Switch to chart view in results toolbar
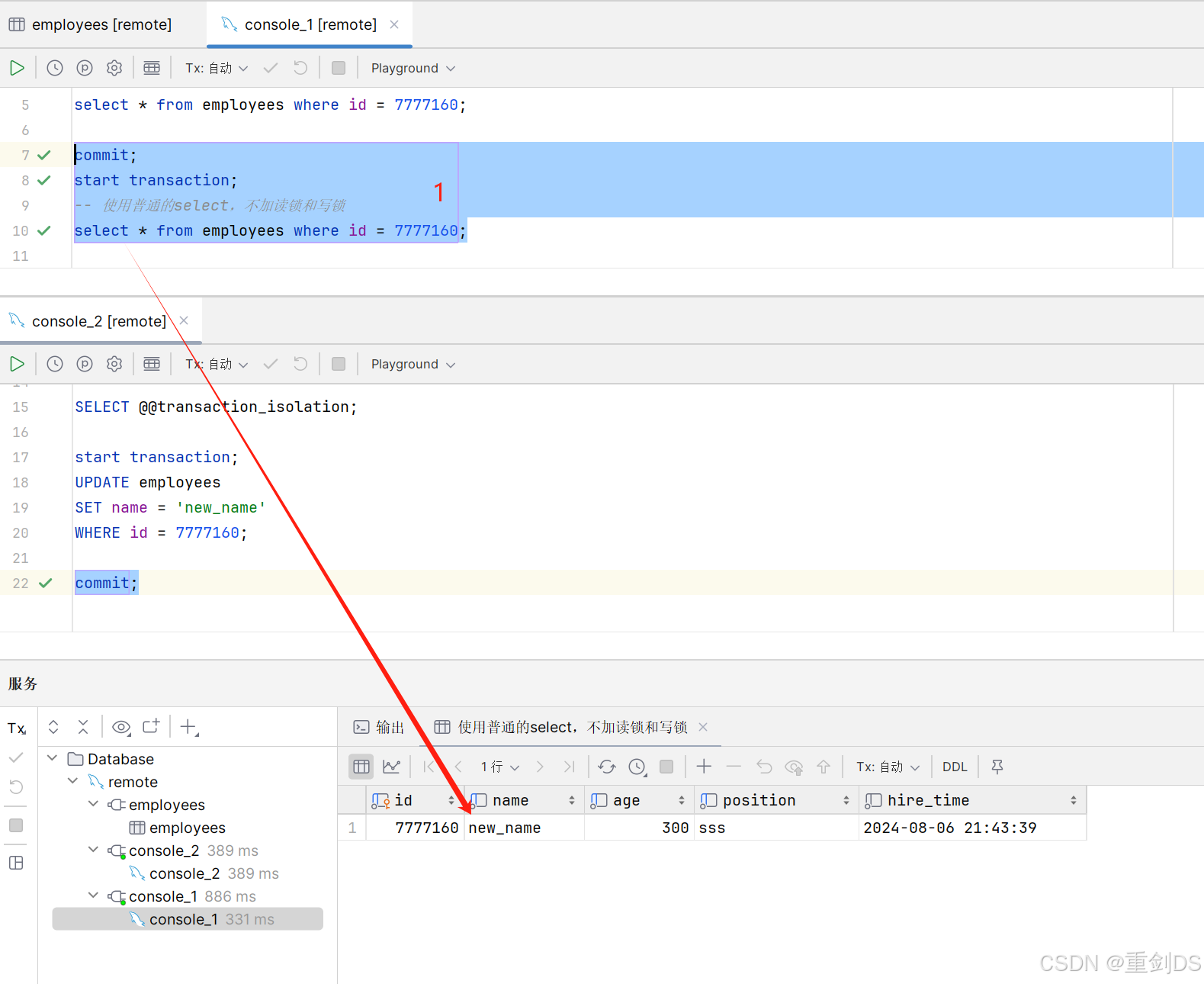 point(392,767)
